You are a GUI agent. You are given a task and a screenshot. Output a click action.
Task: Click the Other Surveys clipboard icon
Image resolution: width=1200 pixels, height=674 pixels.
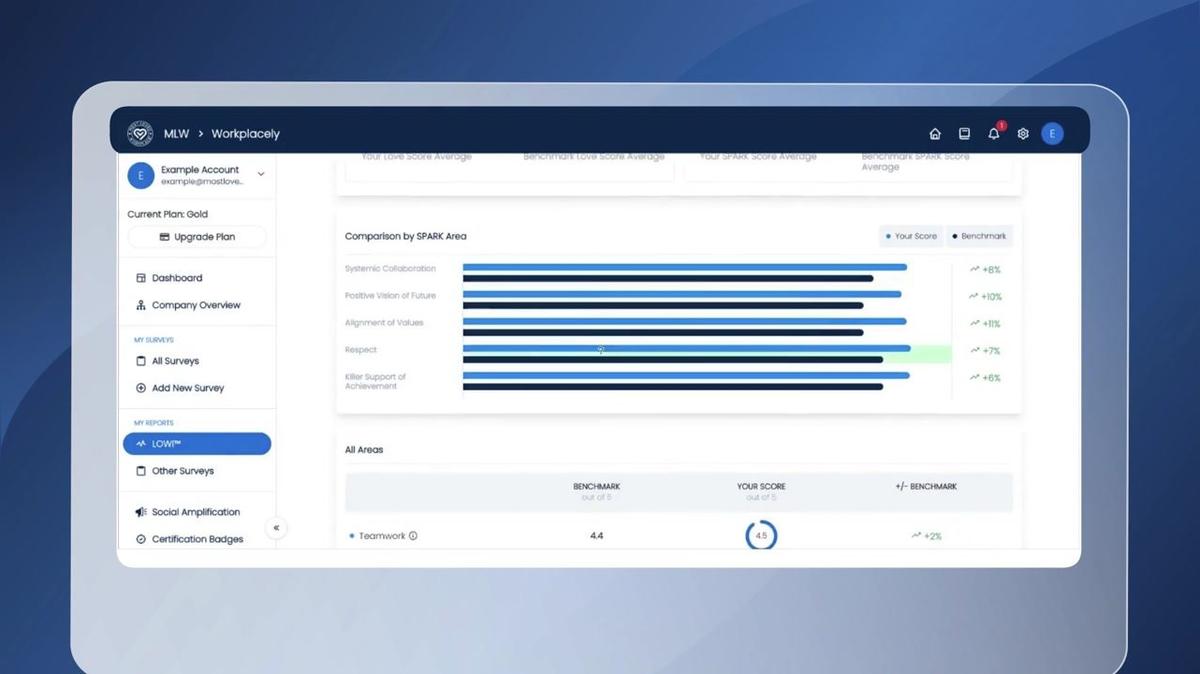[141, 471]
